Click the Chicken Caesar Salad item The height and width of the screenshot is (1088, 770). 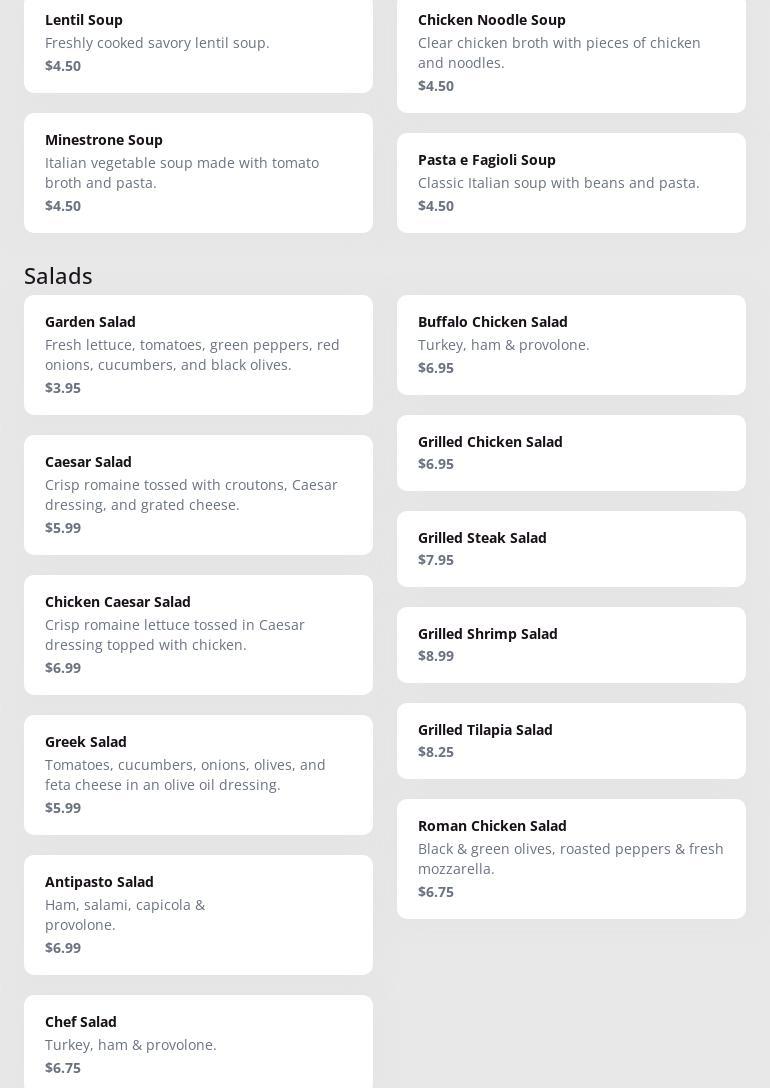(198, 635)
